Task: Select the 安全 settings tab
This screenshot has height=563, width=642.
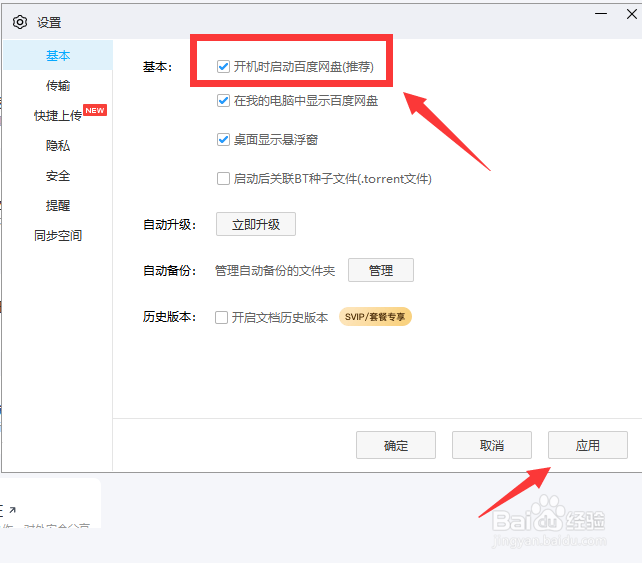Action: 58,176
